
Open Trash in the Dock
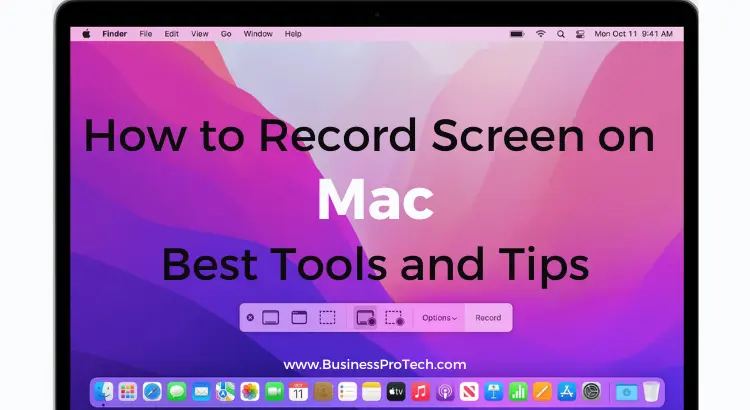coord(651,392)
